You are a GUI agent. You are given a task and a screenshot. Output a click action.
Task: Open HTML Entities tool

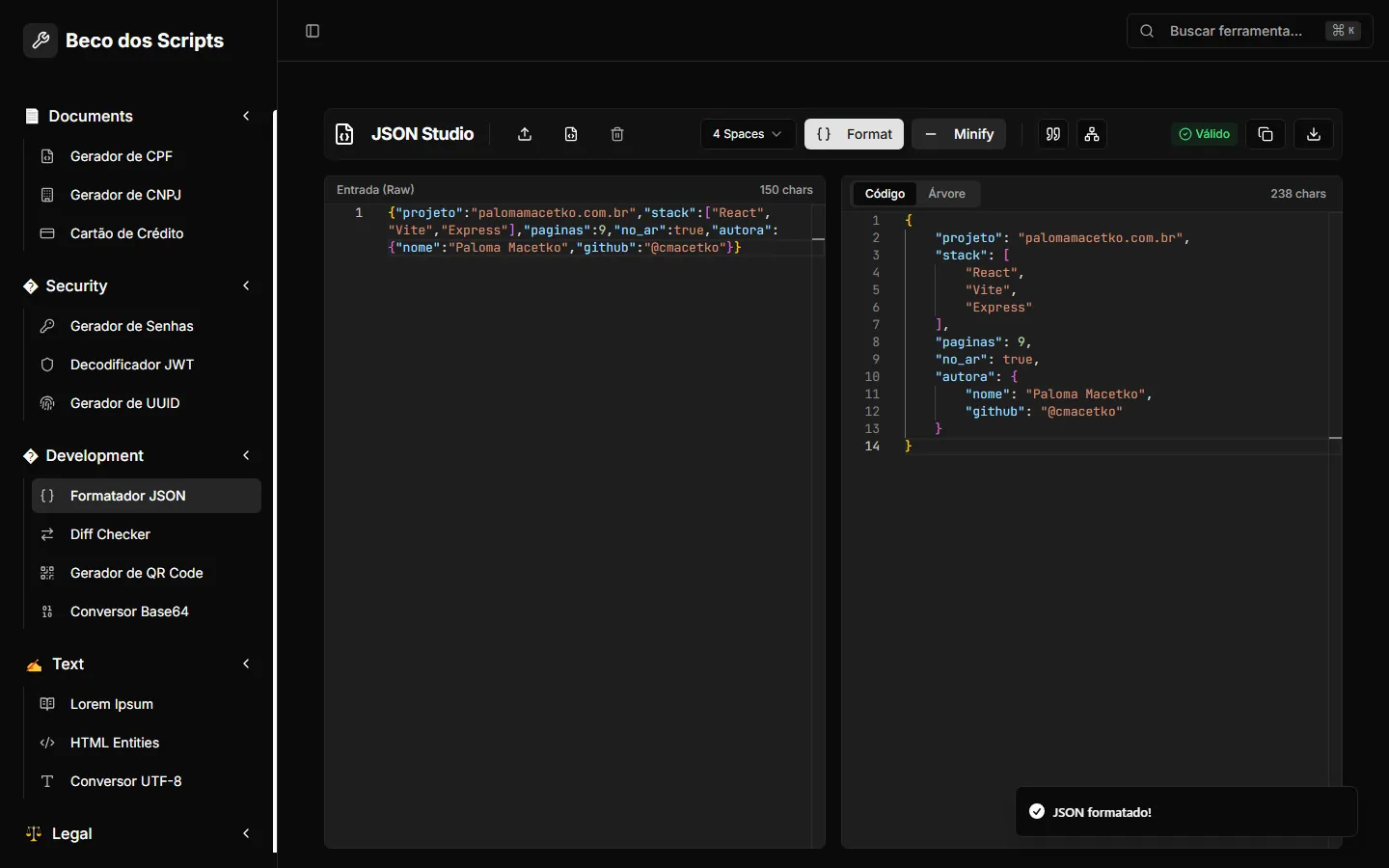click(147, 743)
